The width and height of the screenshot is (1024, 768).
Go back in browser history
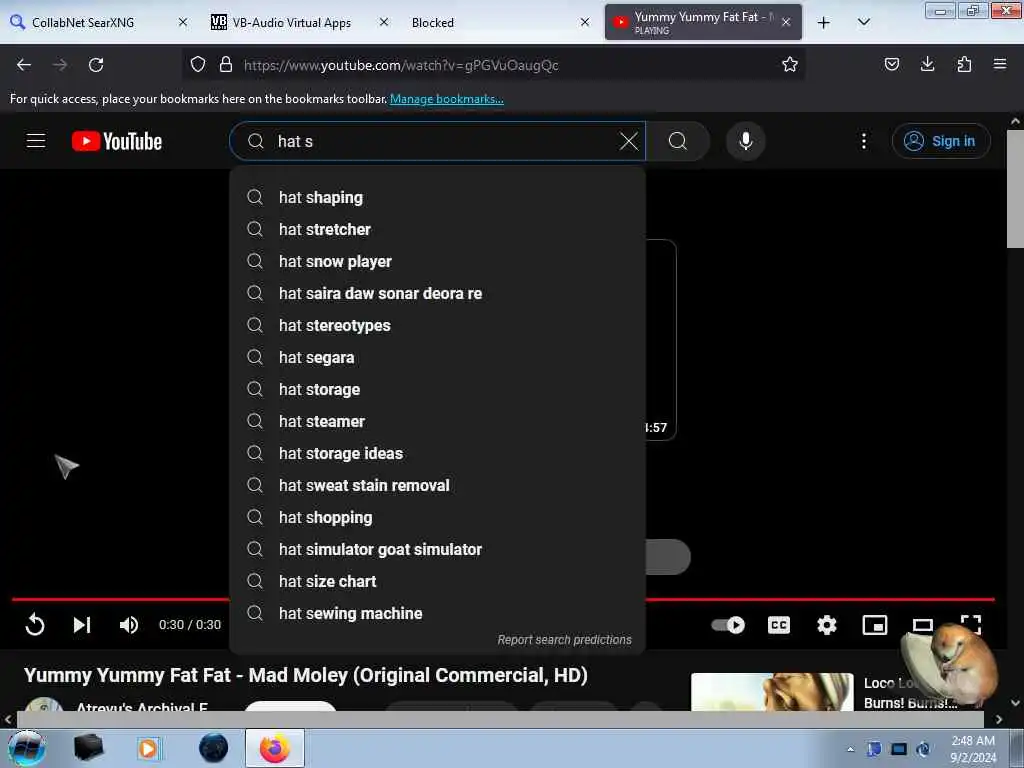pyautogui.click(x=24, y=65)
